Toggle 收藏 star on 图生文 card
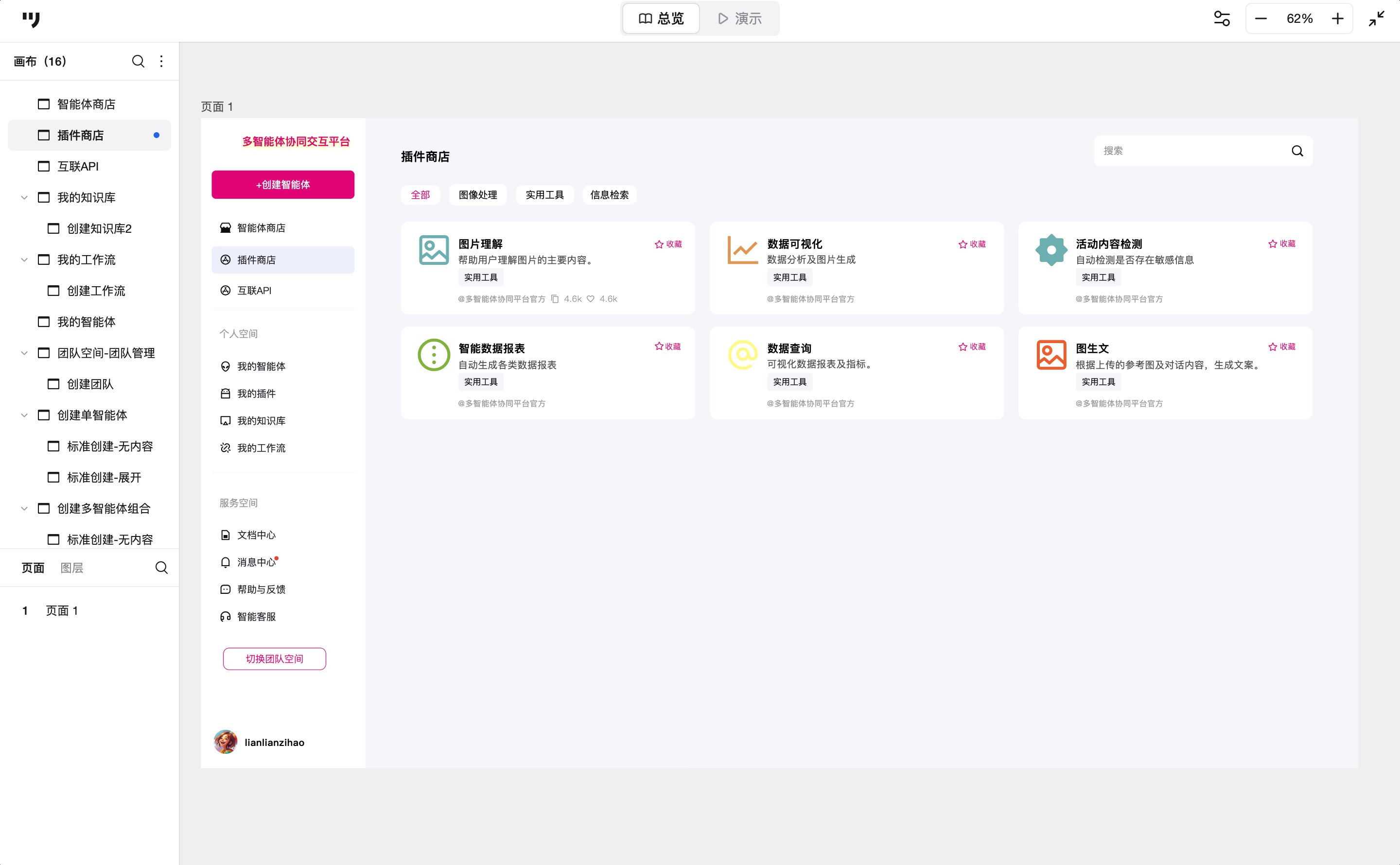Viewport: 1400px width, 865px height. (x=1281, y=346)
